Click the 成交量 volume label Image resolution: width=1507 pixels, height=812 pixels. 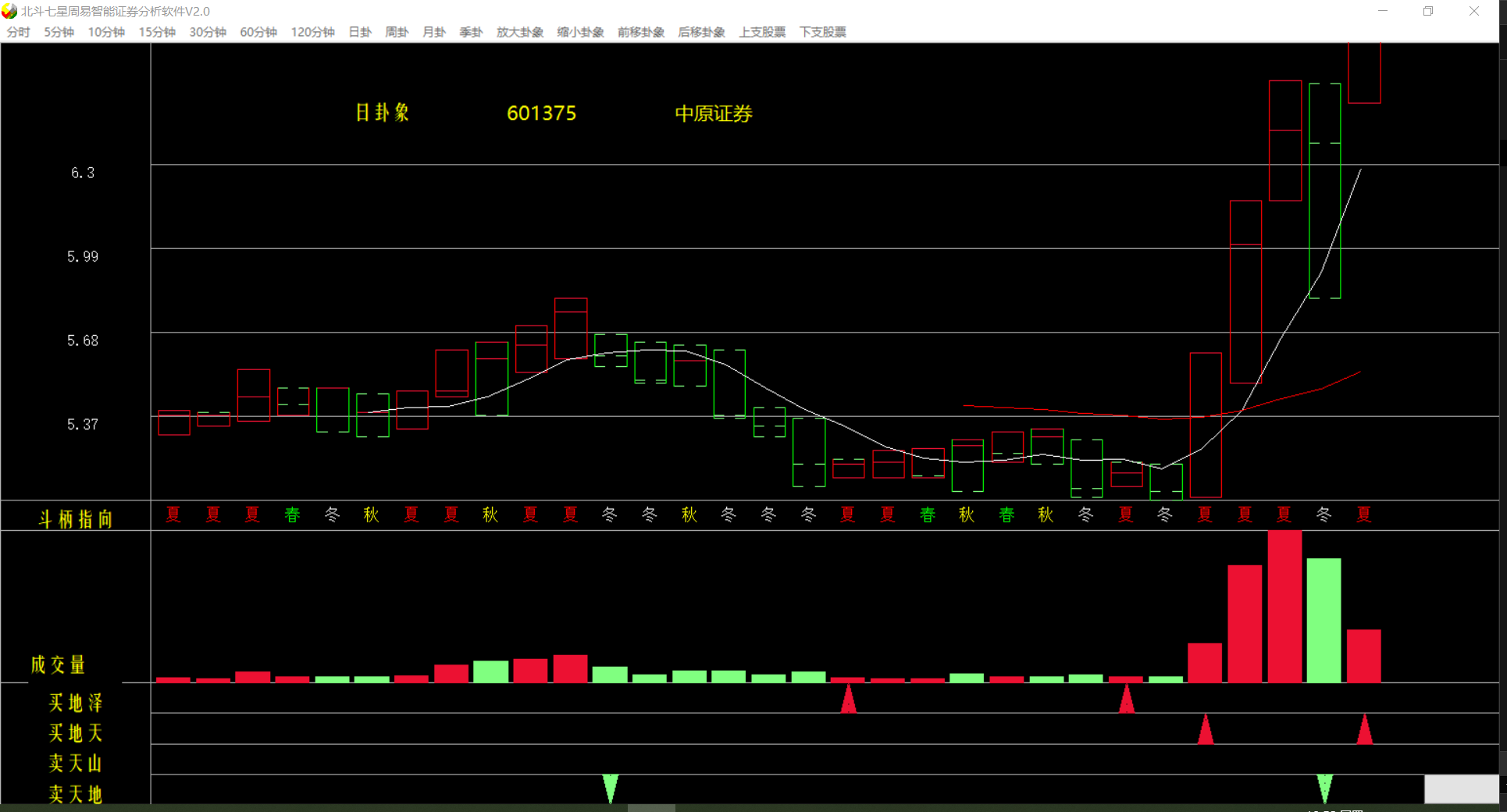tap(58, 664)
